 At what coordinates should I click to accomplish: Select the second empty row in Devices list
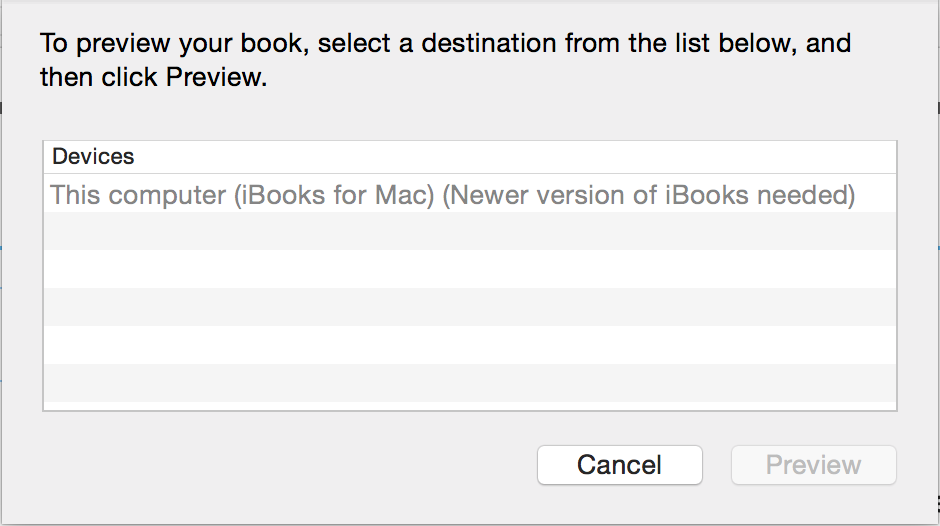470,269
